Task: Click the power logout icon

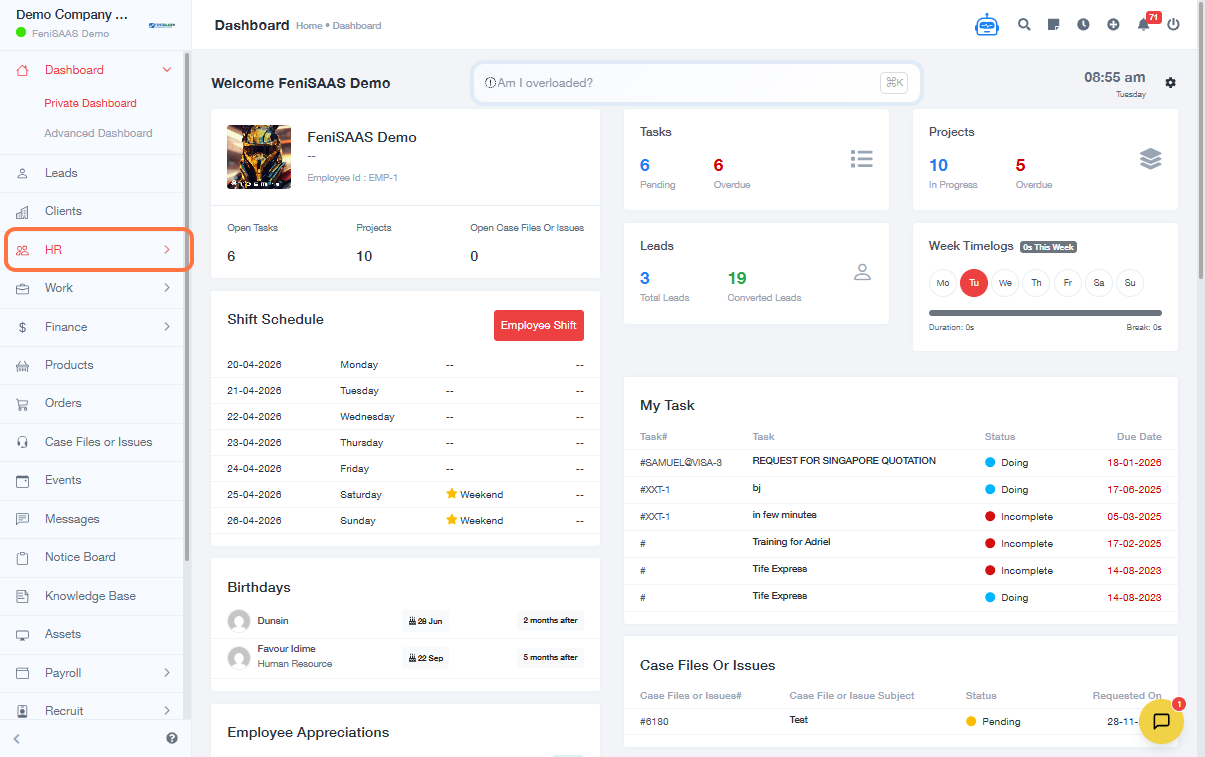Action: (1173, 25)
